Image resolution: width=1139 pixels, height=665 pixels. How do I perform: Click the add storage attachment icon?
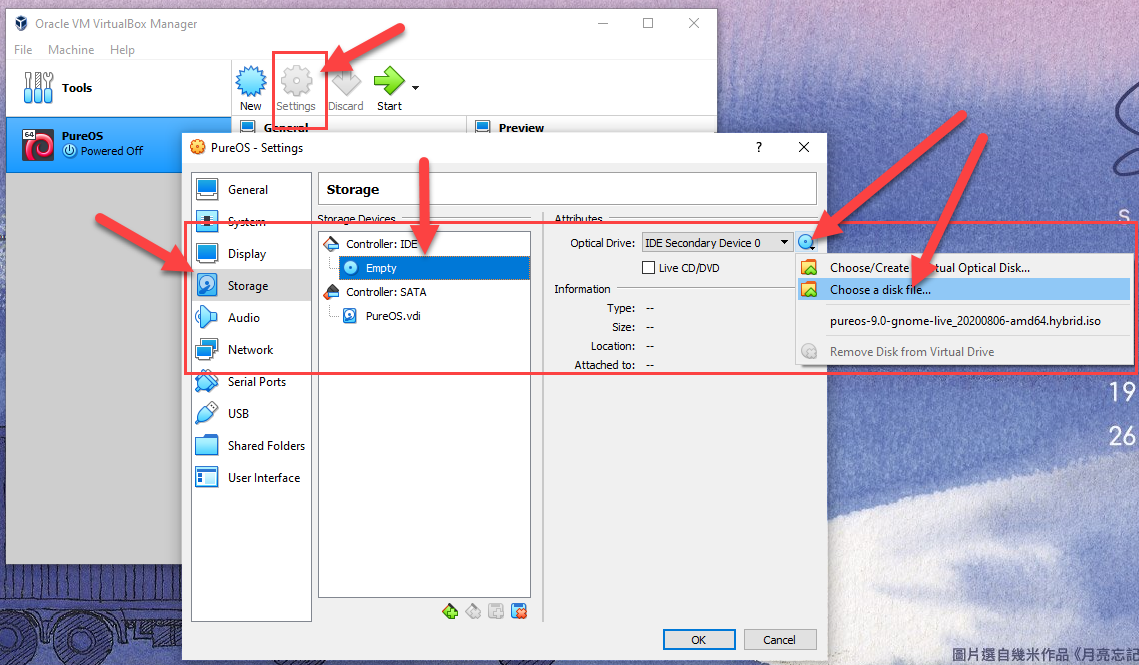496,612
